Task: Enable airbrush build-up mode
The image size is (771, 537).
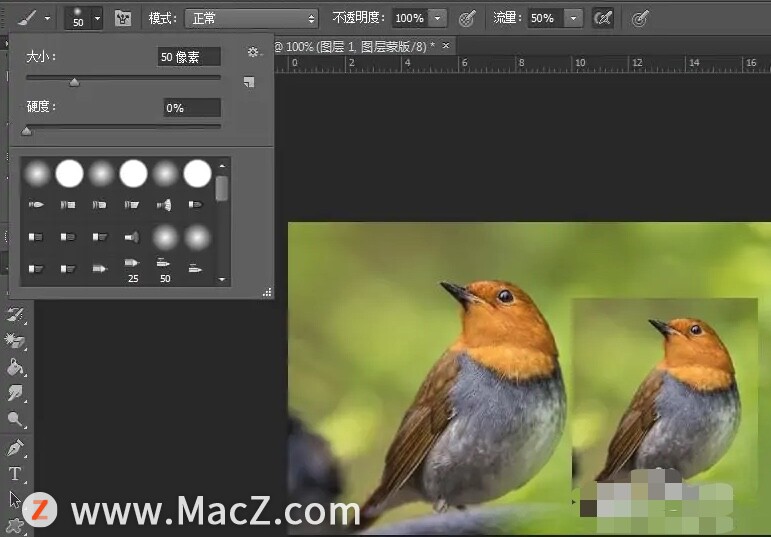Action: [603, 18]
